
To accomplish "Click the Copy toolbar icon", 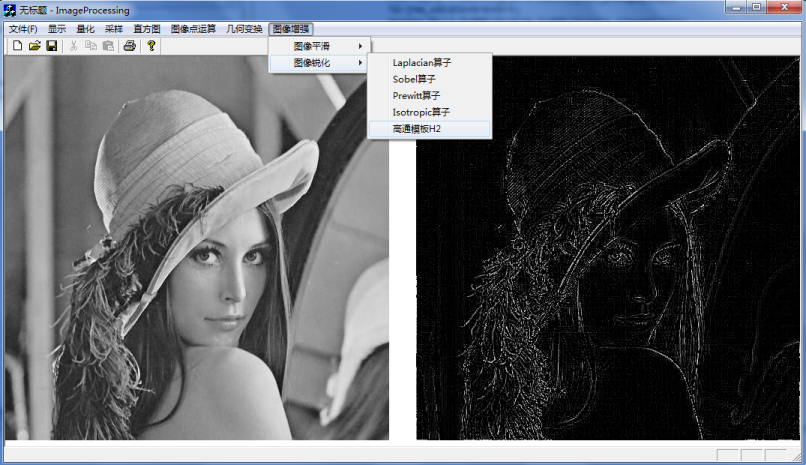I will click(91, 46).
